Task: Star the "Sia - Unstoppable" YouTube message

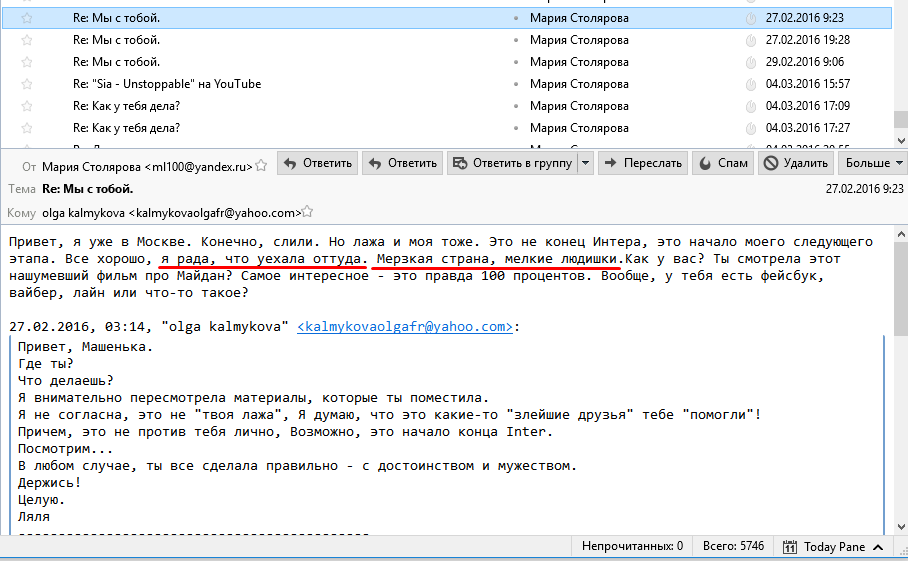Action: 27,84
